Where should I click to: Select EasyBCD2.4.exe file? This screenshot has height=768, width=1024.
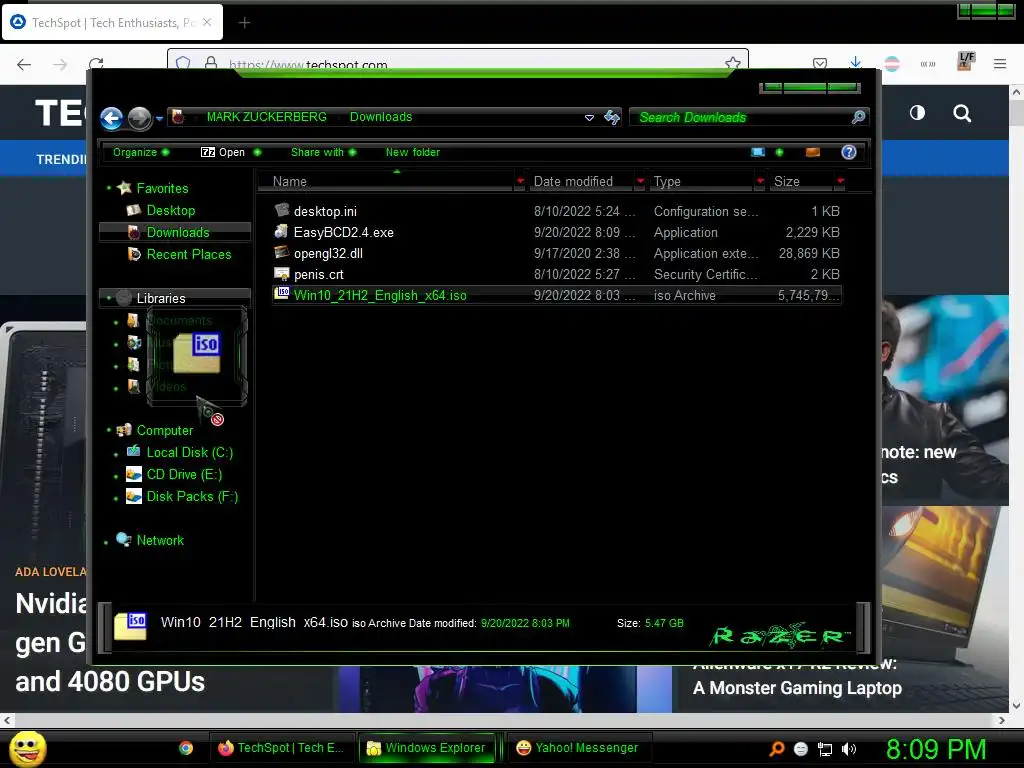pos(556,232)
